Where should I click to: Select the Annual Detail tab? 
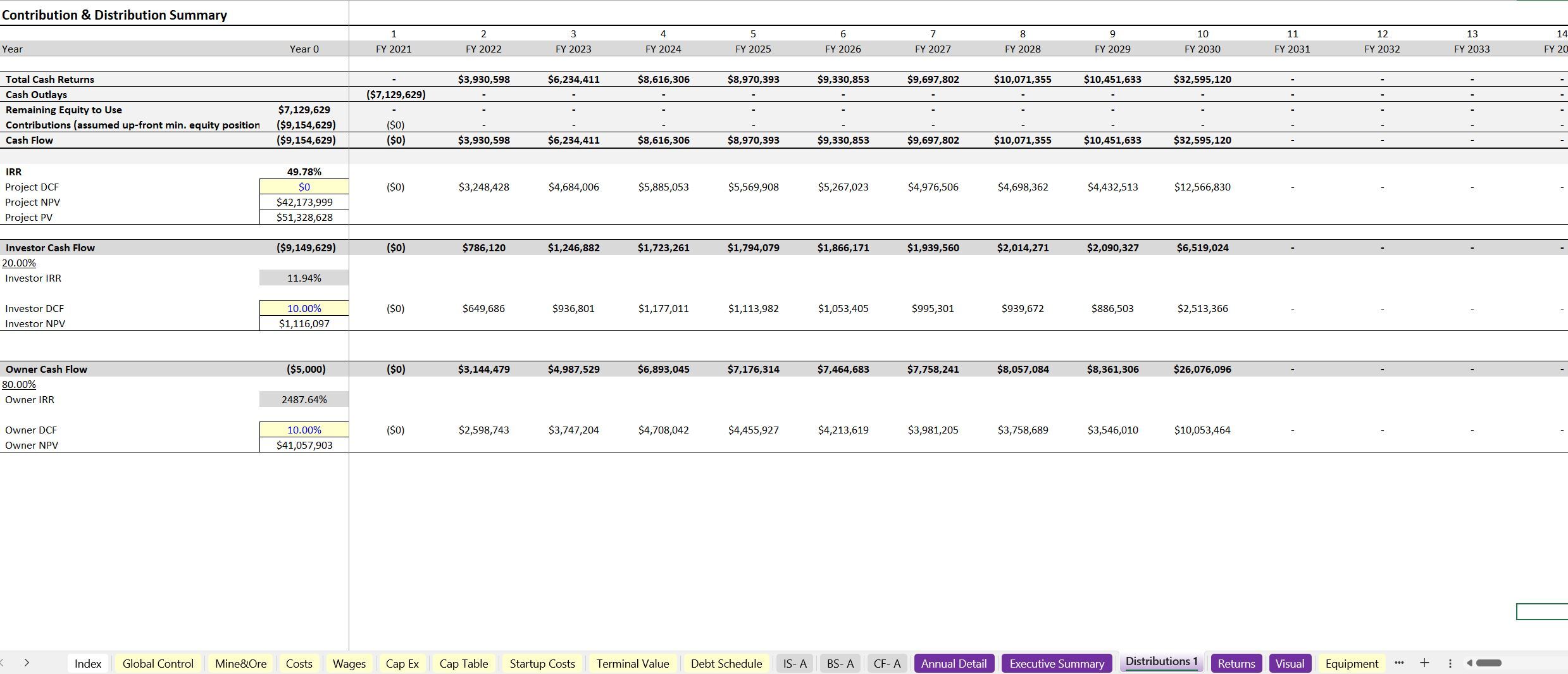click(954, 663)
